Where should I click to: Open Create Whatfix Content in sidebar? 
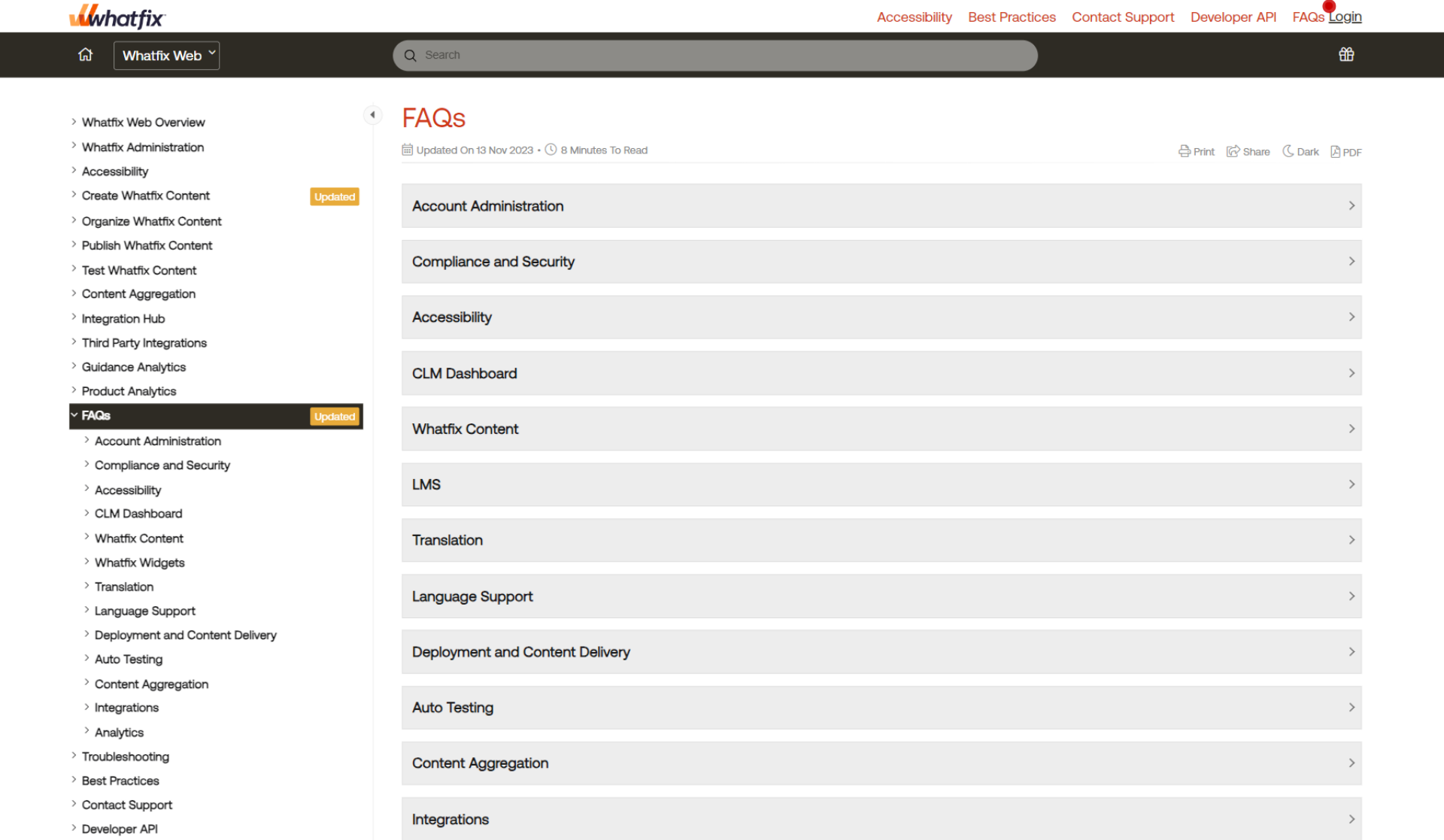146,196
